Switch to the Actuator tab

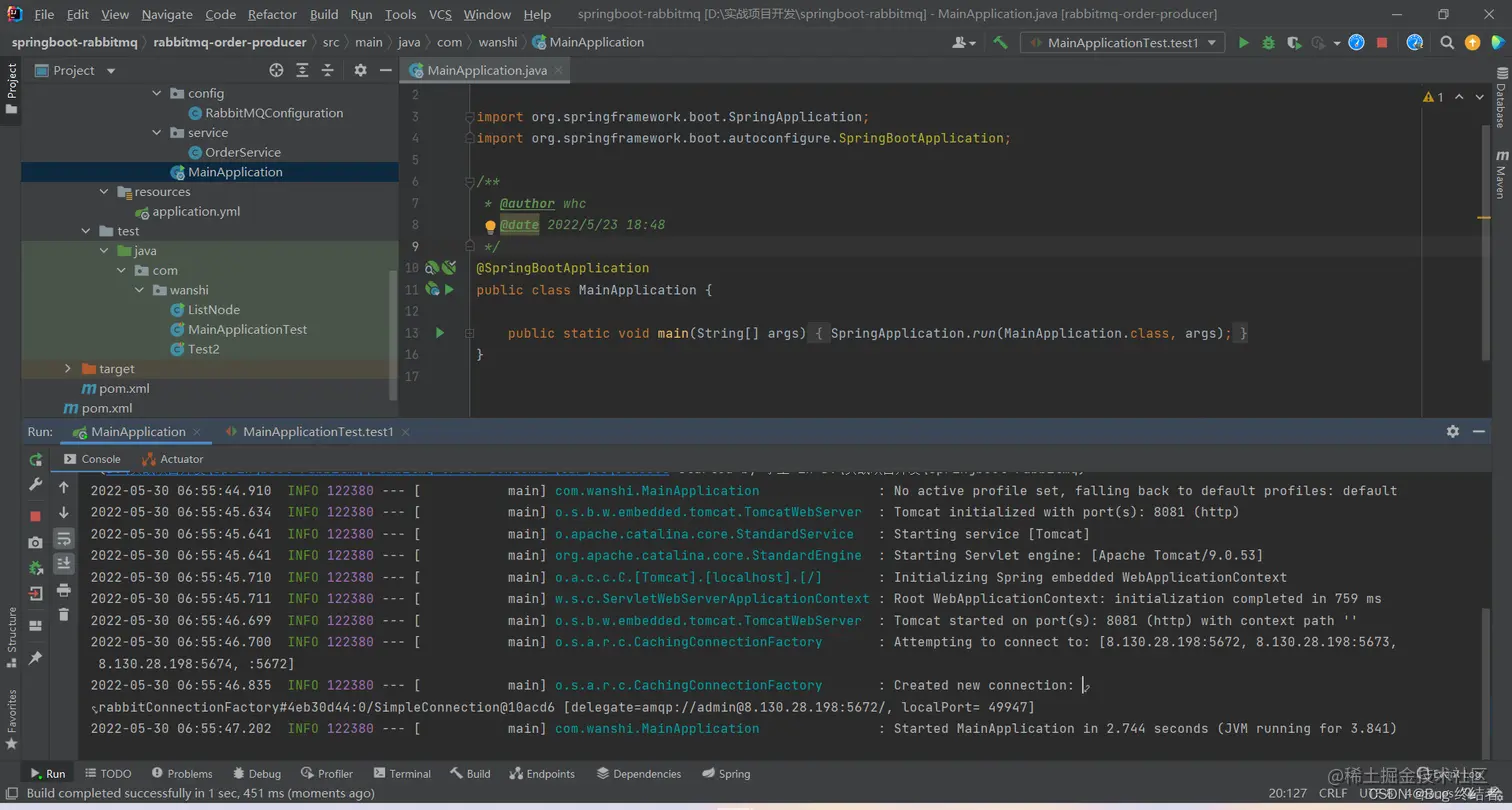173,459
